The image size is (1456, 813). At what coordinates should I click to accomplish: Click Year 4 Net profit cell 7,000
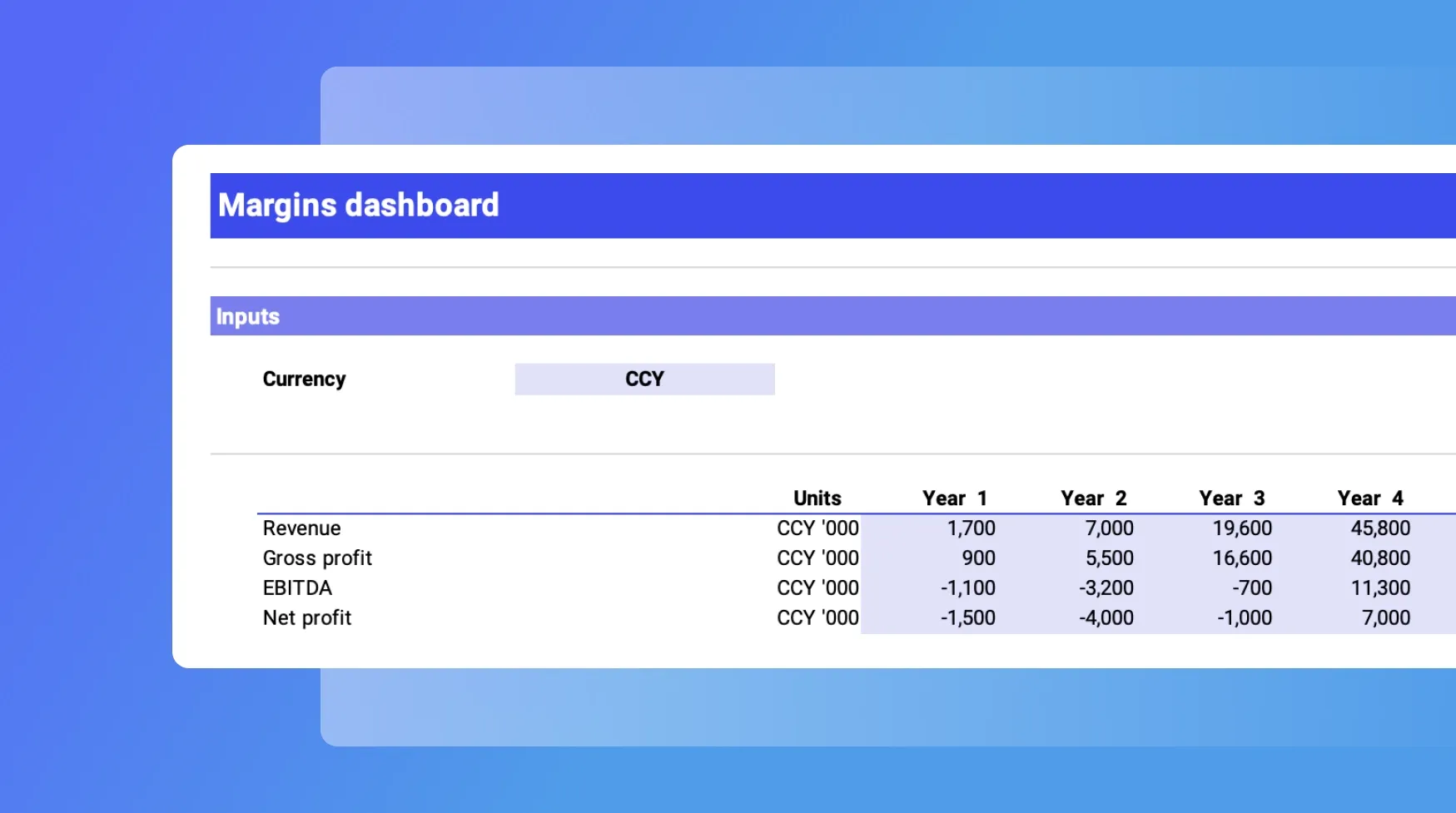[x=1385, y=618]
